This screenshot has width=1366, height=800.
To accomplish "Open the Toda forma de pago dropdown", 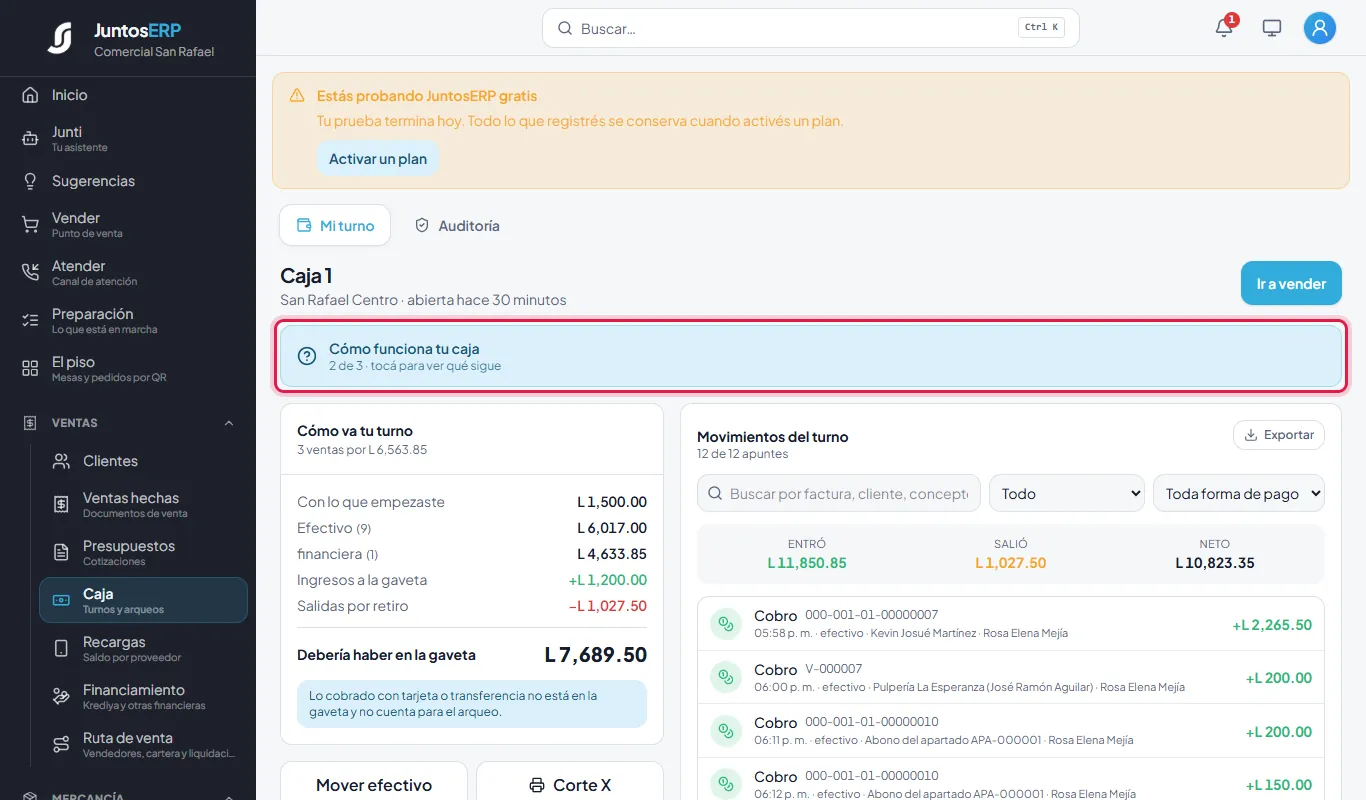I will click(x=1238, y=493).
